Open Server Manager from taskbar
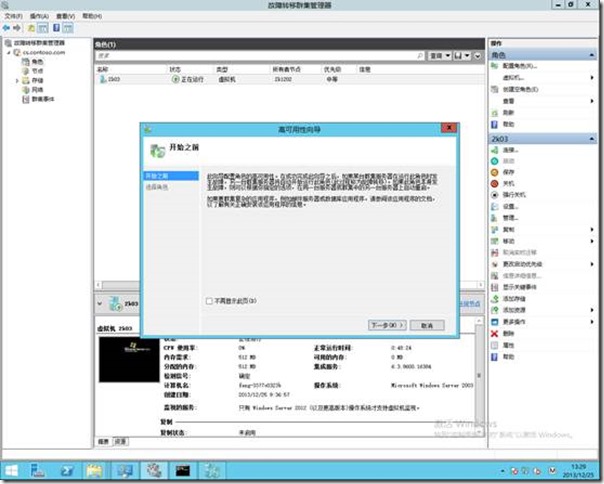604x484 pixels. coord(38,471)
